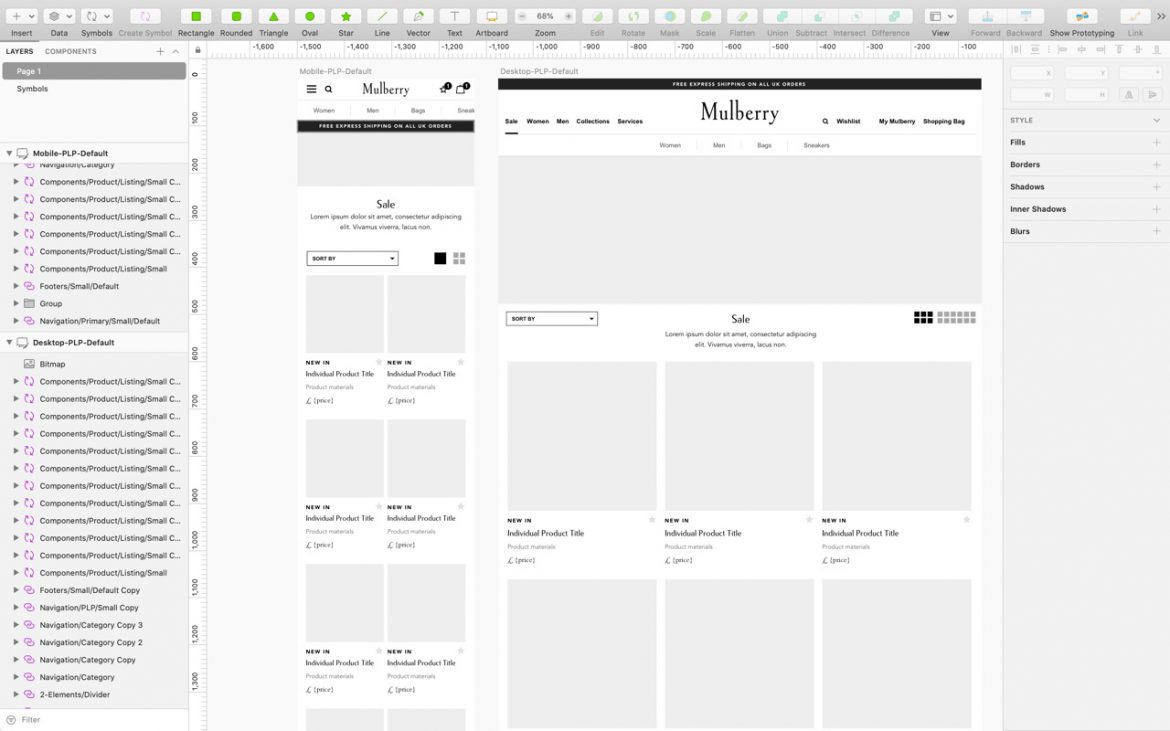This screenshot has width=1170, height=731.
Task: Select gray six-column grid view on desktop
Action: (x=957, y=318)
